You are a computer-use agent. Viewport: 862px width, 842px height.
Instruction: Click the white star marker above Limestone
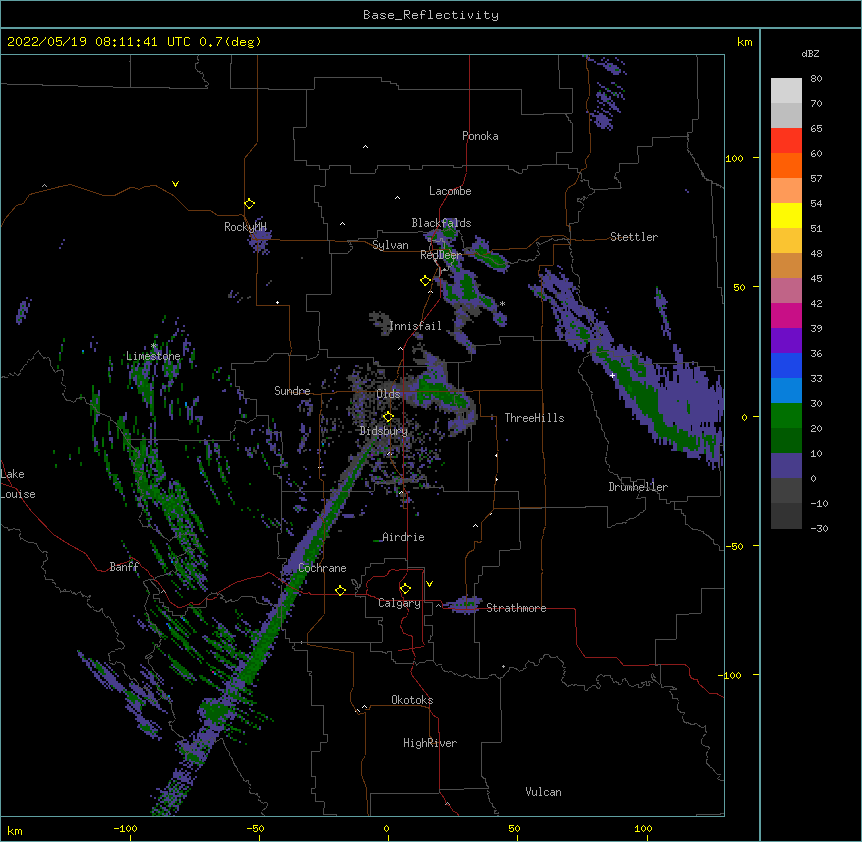pos(154,346)
